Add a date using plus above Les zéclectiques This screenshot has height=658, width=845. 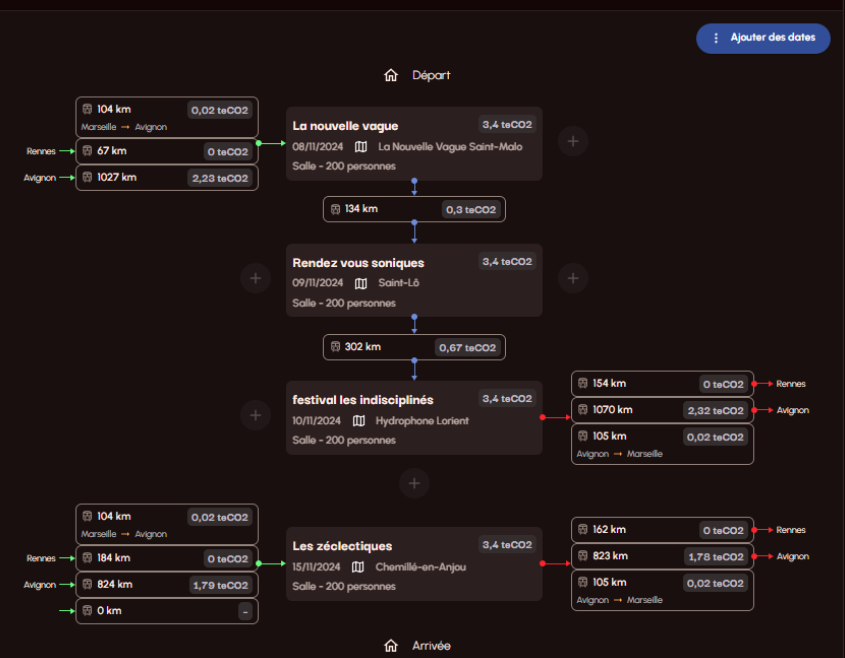414,483
